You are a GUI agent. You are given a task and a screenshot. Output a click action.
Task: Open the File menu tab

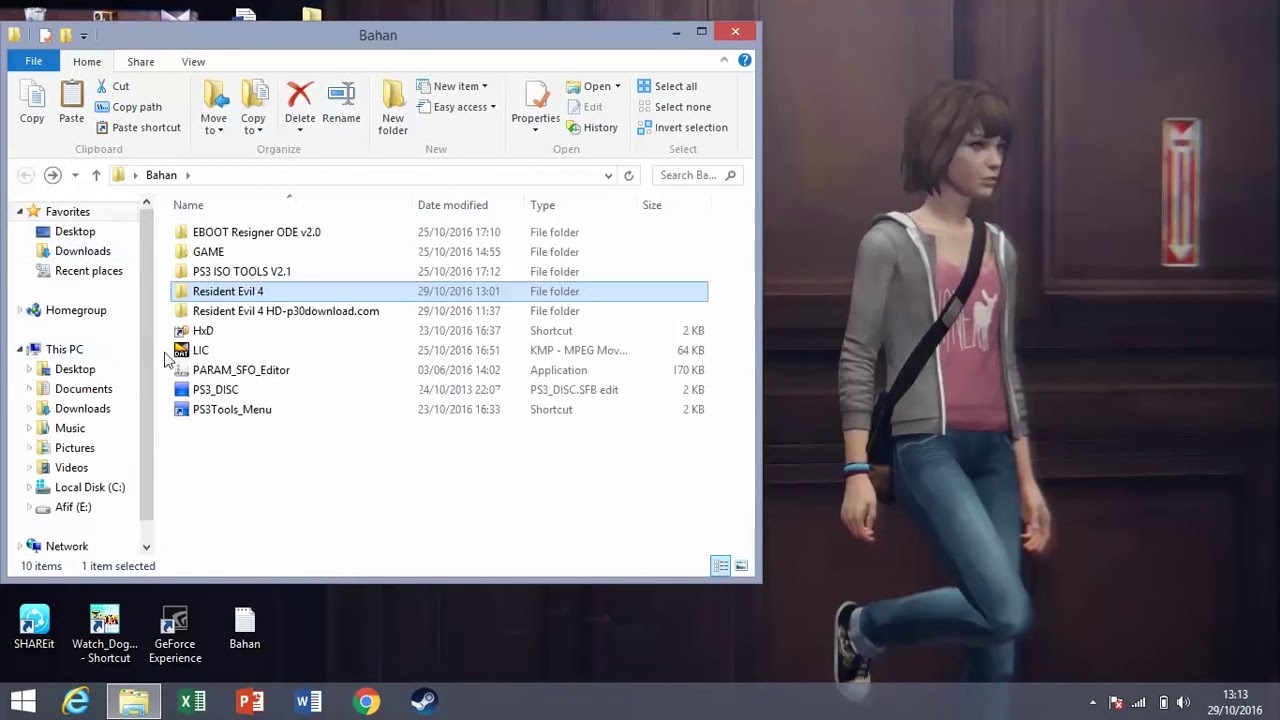click(33, 61)
